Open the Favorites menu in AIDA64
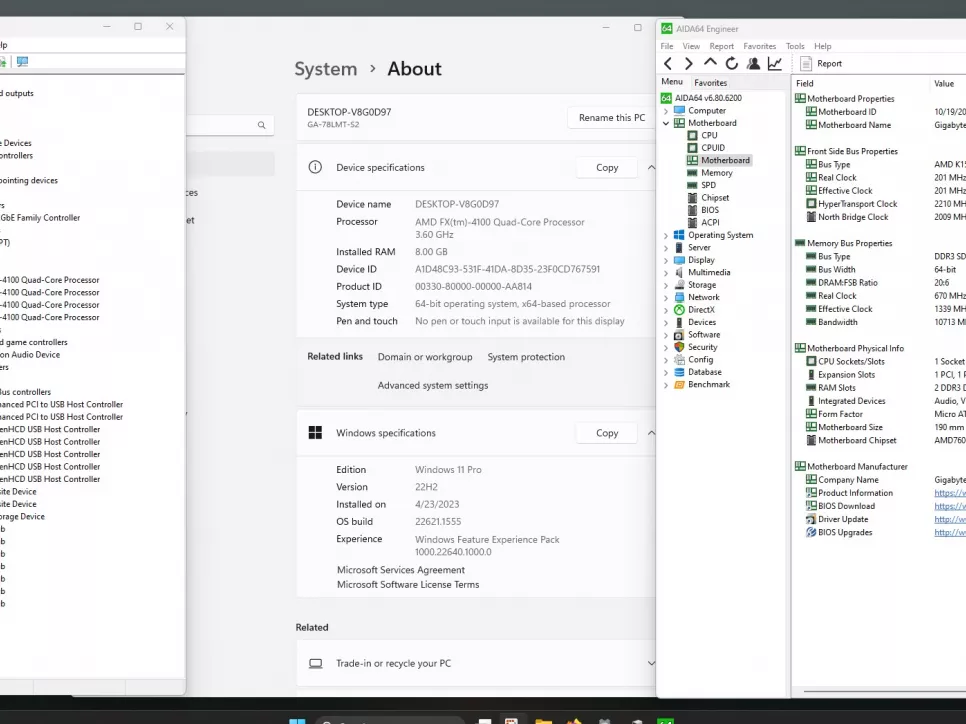The width and height of the screenshot is (966, 724). (x=759, y=46)
